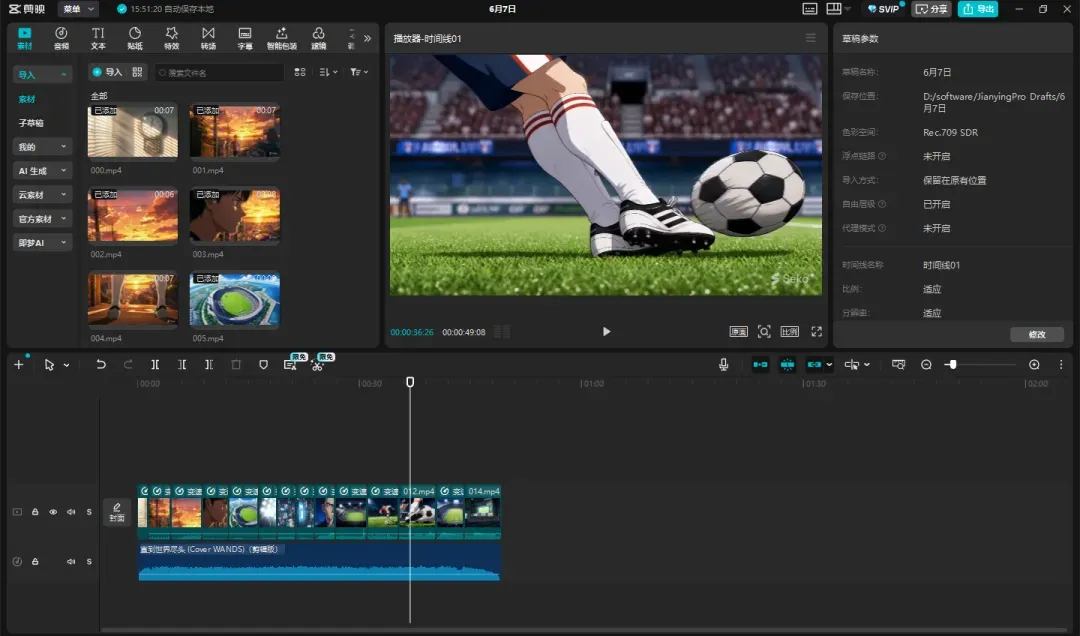Open the 文本 text panel
This screenshot has height=636, width=1080.
pyautogui.click(x=98, y=38)
